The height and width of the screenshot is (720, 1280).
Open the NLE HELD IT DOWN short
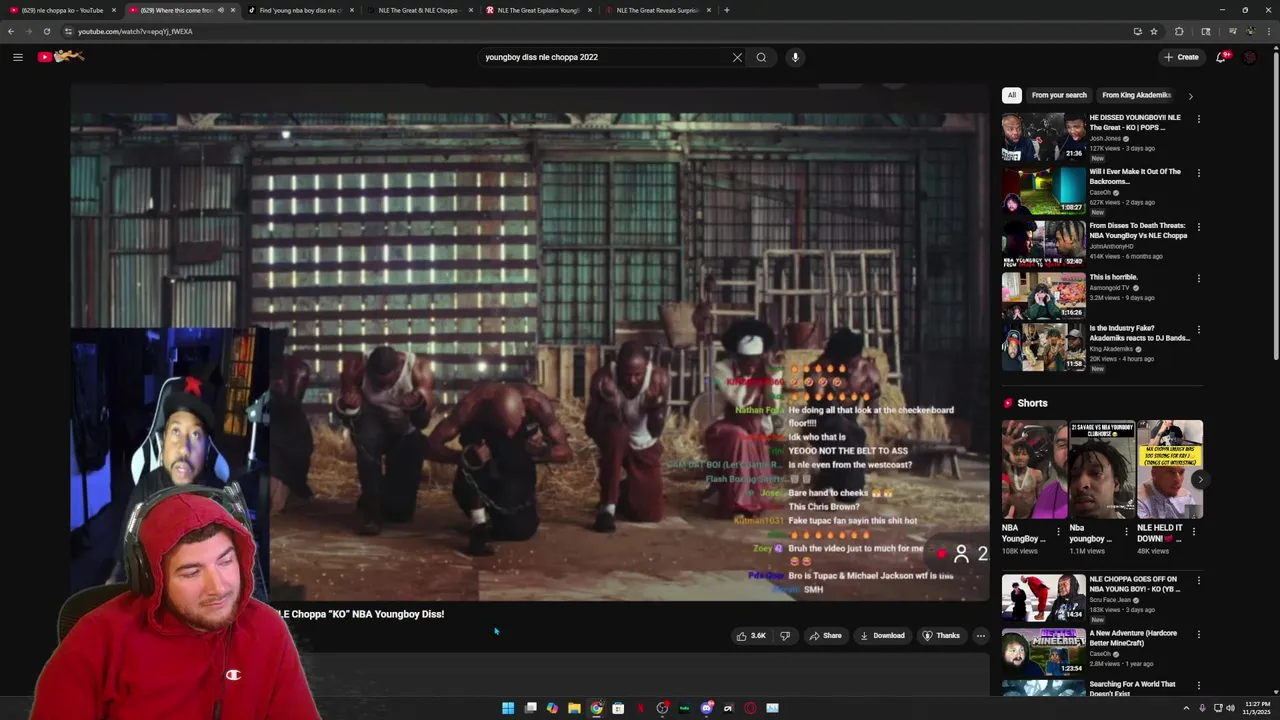click(1170, 469)
